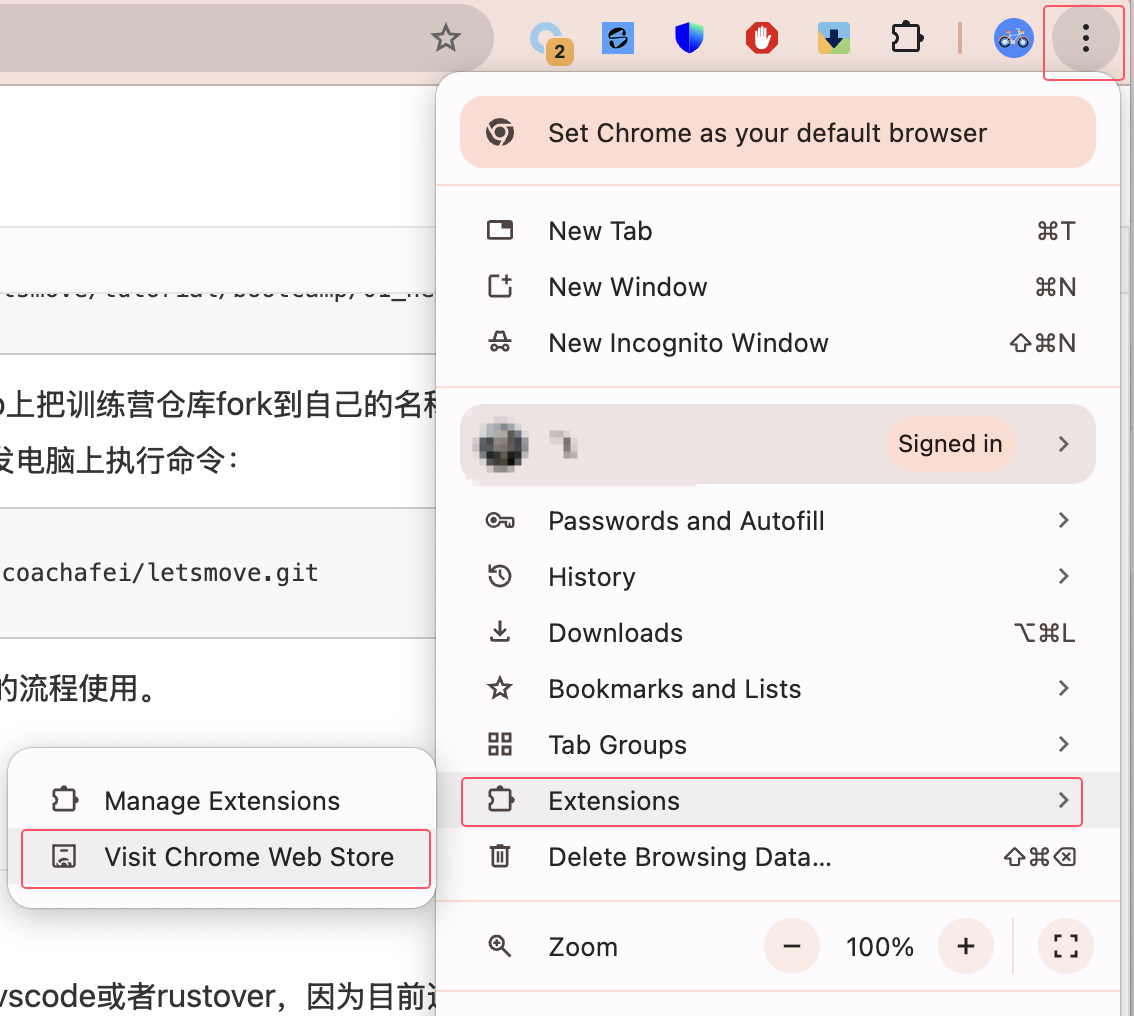
Task: Click the Chrome logo in default browser banner
Action: (500, 132)
